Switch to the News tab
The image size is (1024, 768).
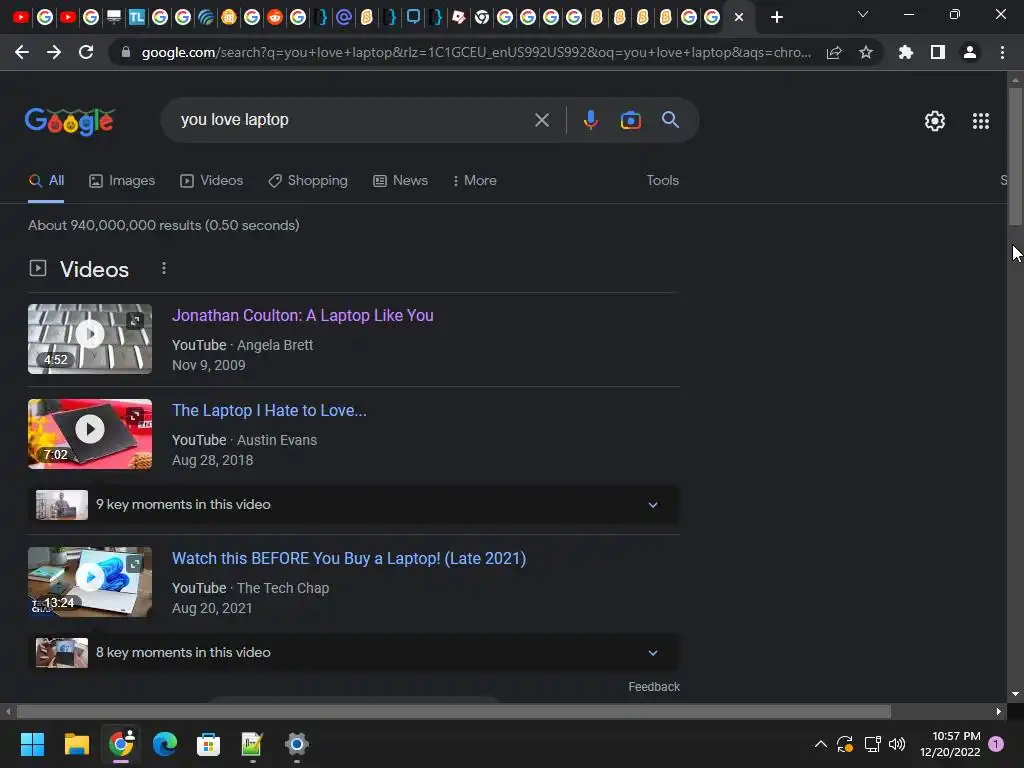(x=400, y=181)
